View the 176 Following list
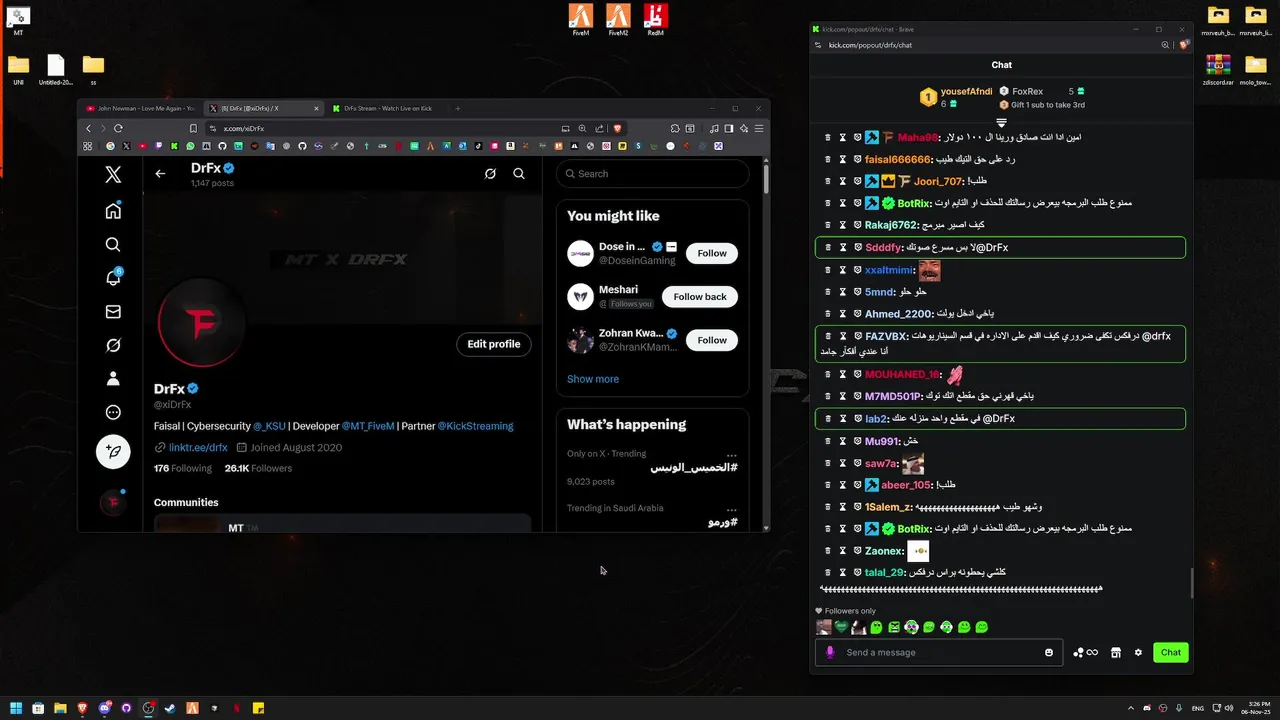 (x=183, y=468)
